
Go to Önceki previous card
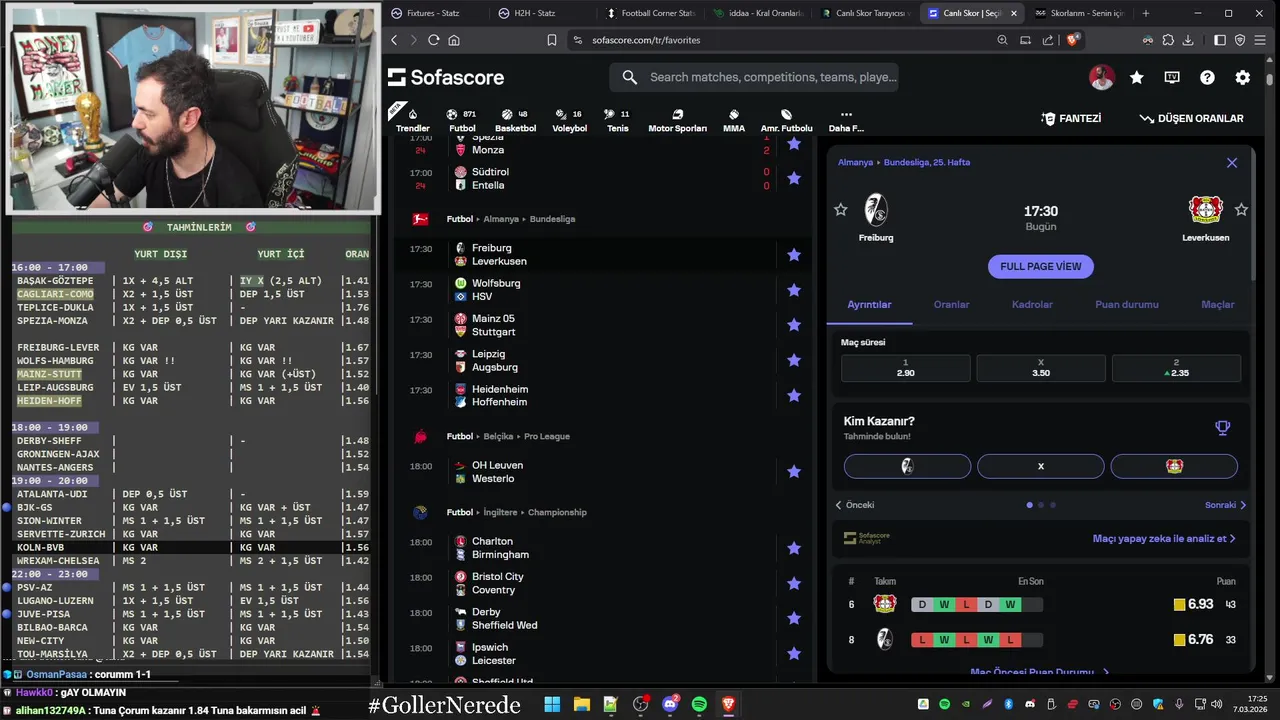pos(855,505)
